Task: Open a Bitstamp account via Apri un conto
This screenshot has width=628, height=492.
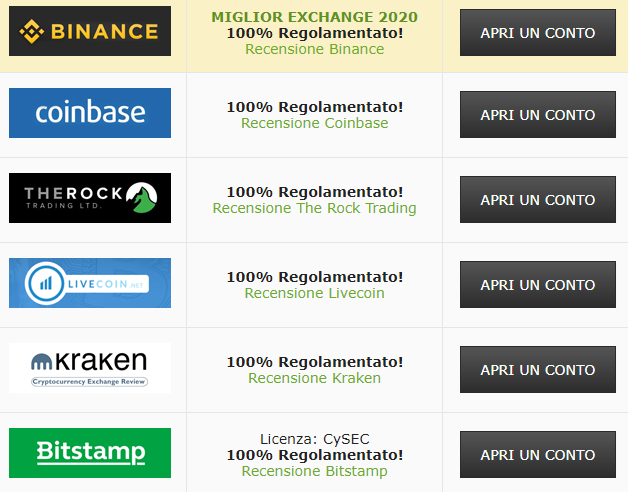Action: point(537,454)
